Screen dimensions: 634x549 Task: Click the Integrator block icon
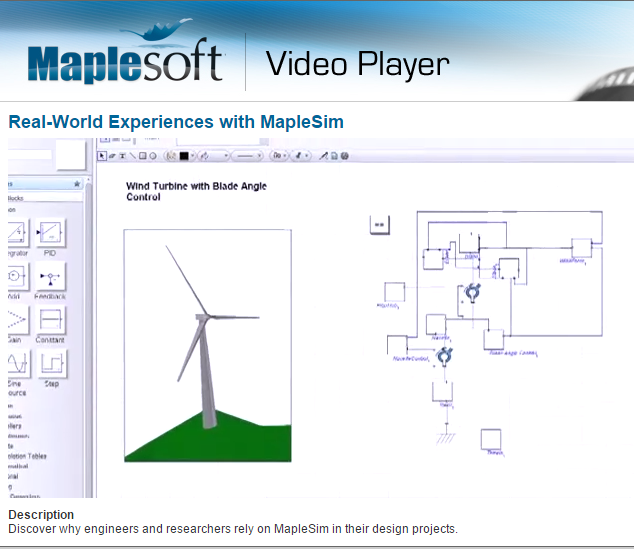coord(15,234)
